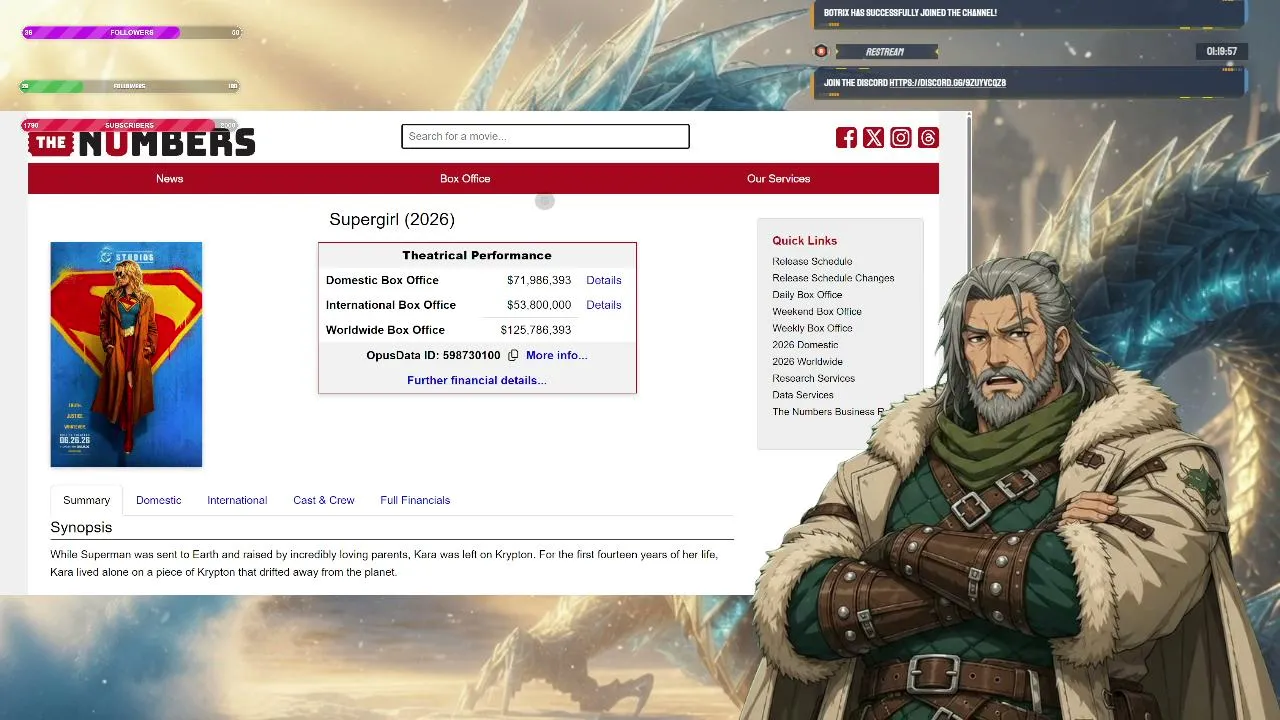Open Release Schedule quick link
Screen dimensions: 1280x720
point(812,261)
